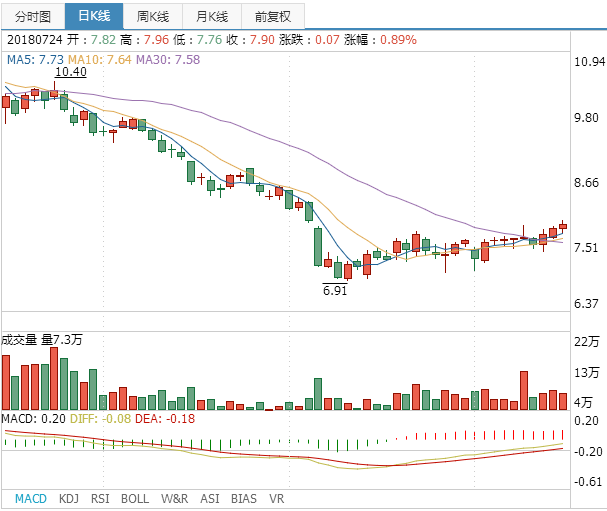Click the -0.61 MACD axis label
This screenshot has height=511, width=607.
pyautogui.click(x=588, y=482)
